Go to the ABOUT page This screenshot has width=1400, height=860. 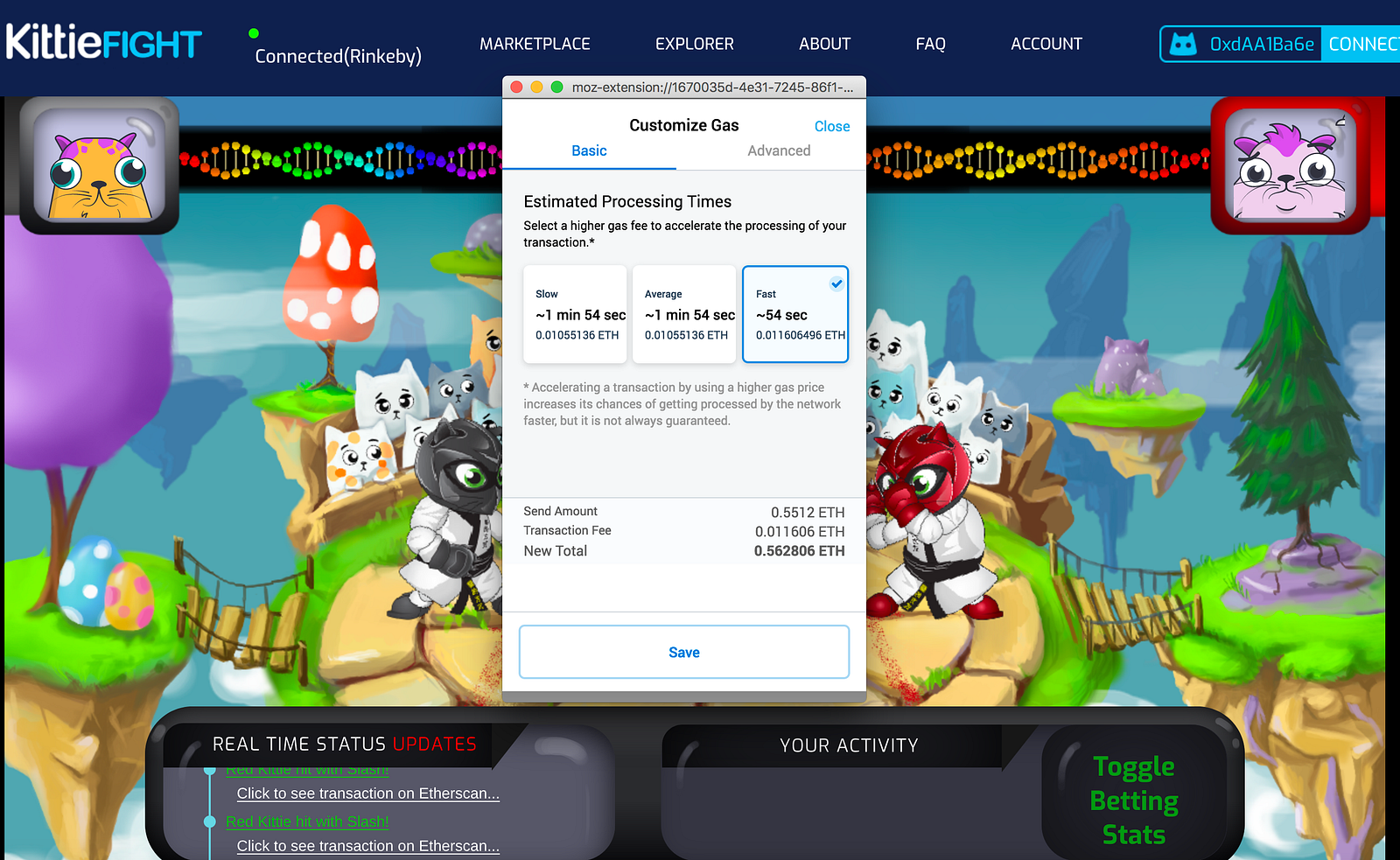point(824,44)
